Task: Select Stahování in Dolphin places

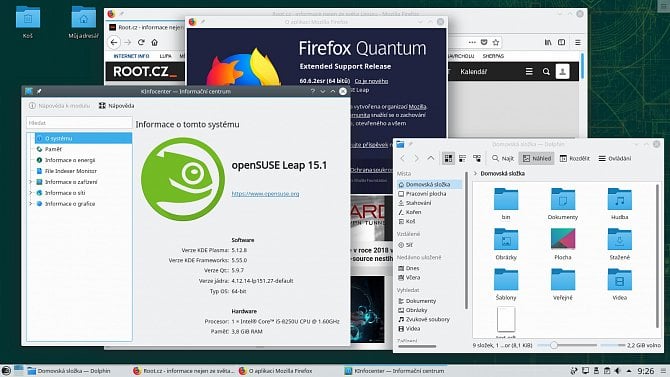Action: 414,203
